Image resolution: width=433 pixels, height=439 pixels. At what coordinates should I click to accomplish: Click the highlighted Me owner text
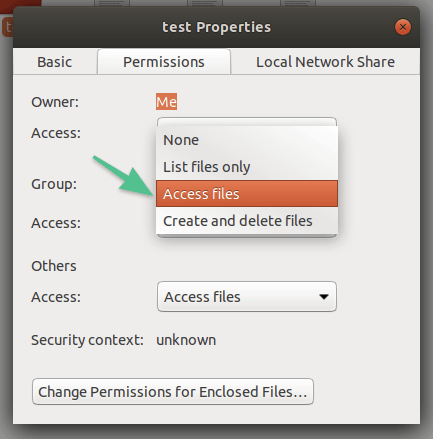click(166, 102)
